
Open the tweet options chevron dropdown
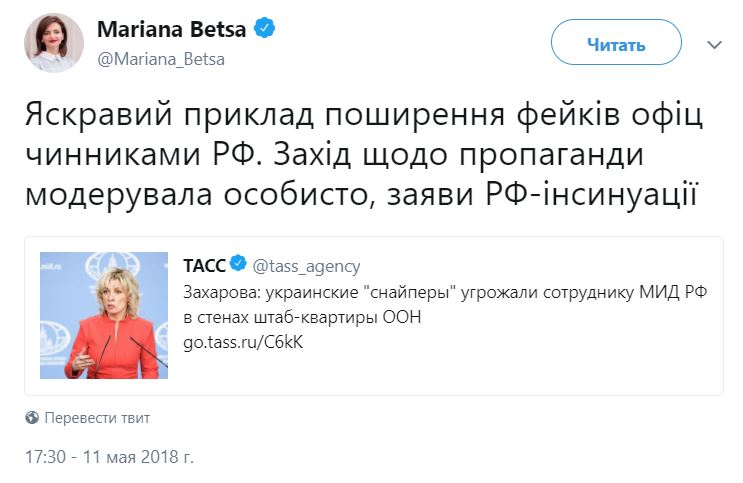click(714, 45)
